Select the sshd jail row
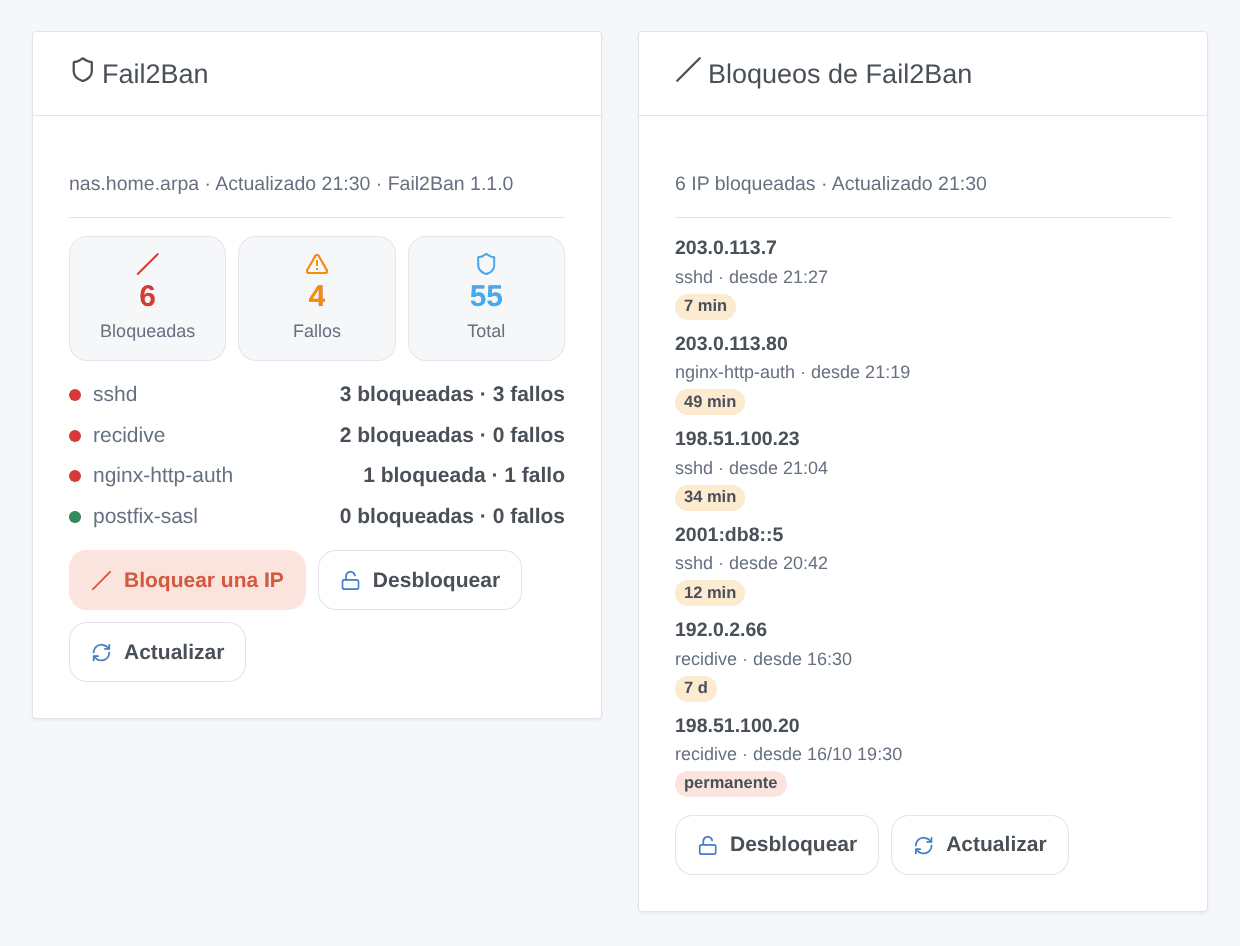Image resolution: width=1240 pixels, height=946 pixels. coord(317,394)
